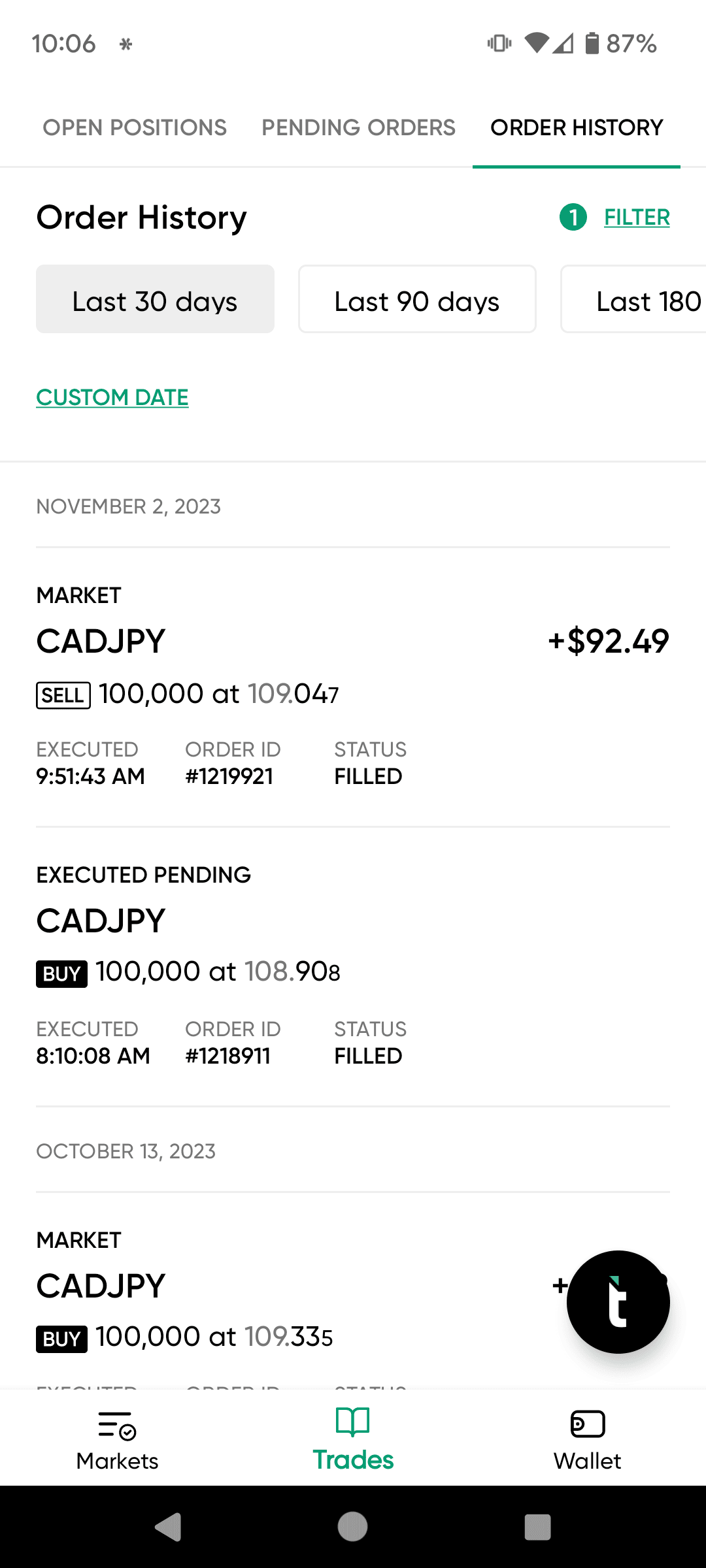Go to the Order History tab
The height and width of the screenshot is (1568, 706).
coord(577,127)
